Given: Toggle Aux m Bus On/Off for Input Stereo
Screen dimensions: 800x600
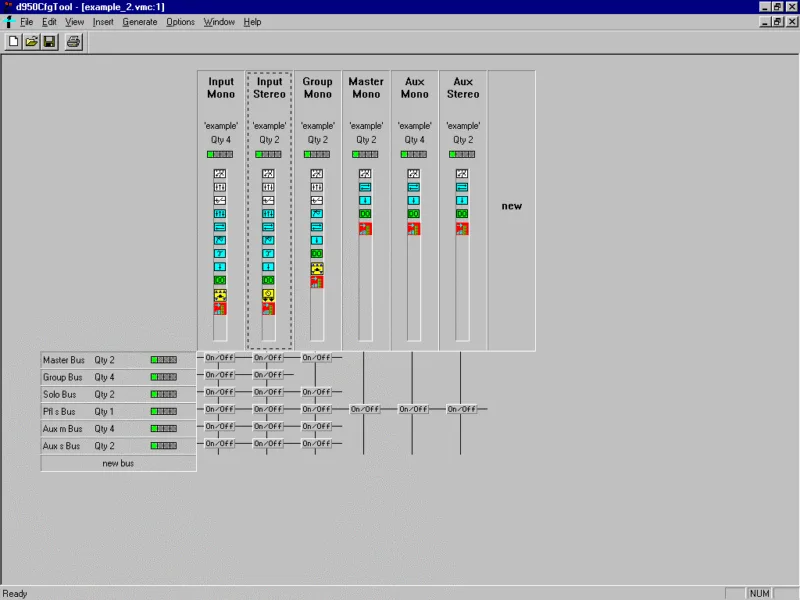Looking at the screenshot, I should point(268,427).
